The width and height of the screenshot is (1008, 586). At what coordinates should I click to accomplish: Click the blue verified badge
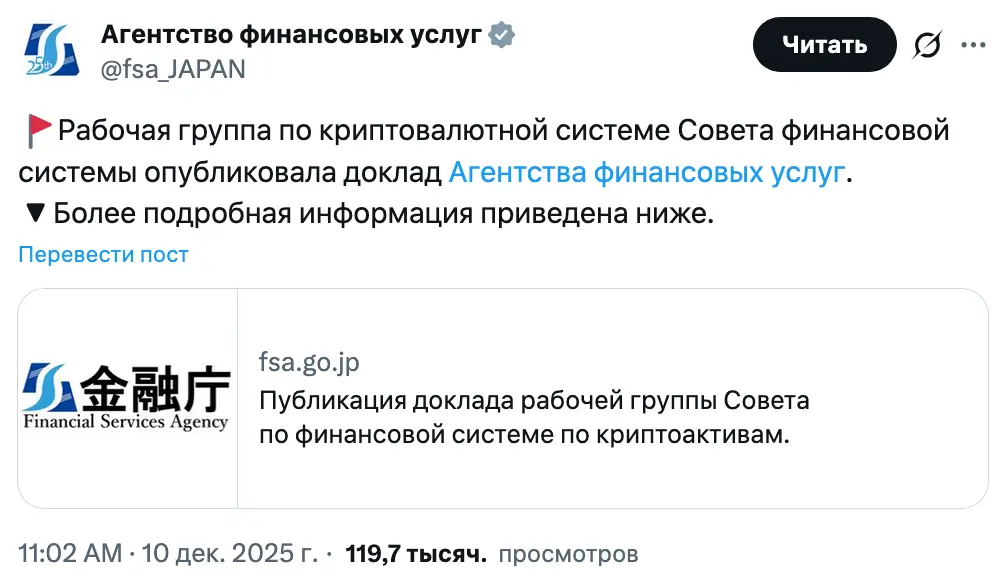[501, 37]
